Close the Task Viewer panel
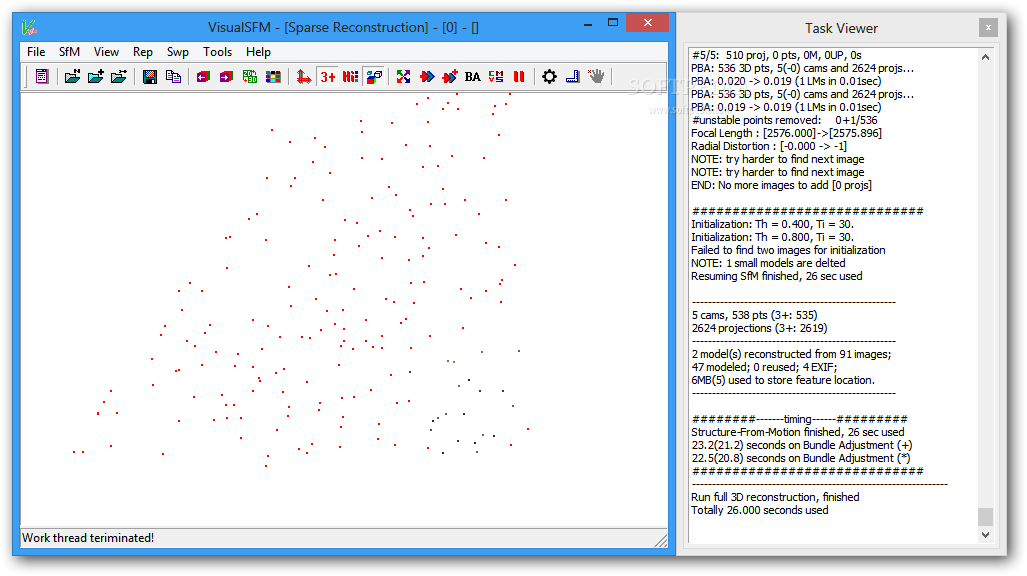The image size is (1027, 576). 988,28
